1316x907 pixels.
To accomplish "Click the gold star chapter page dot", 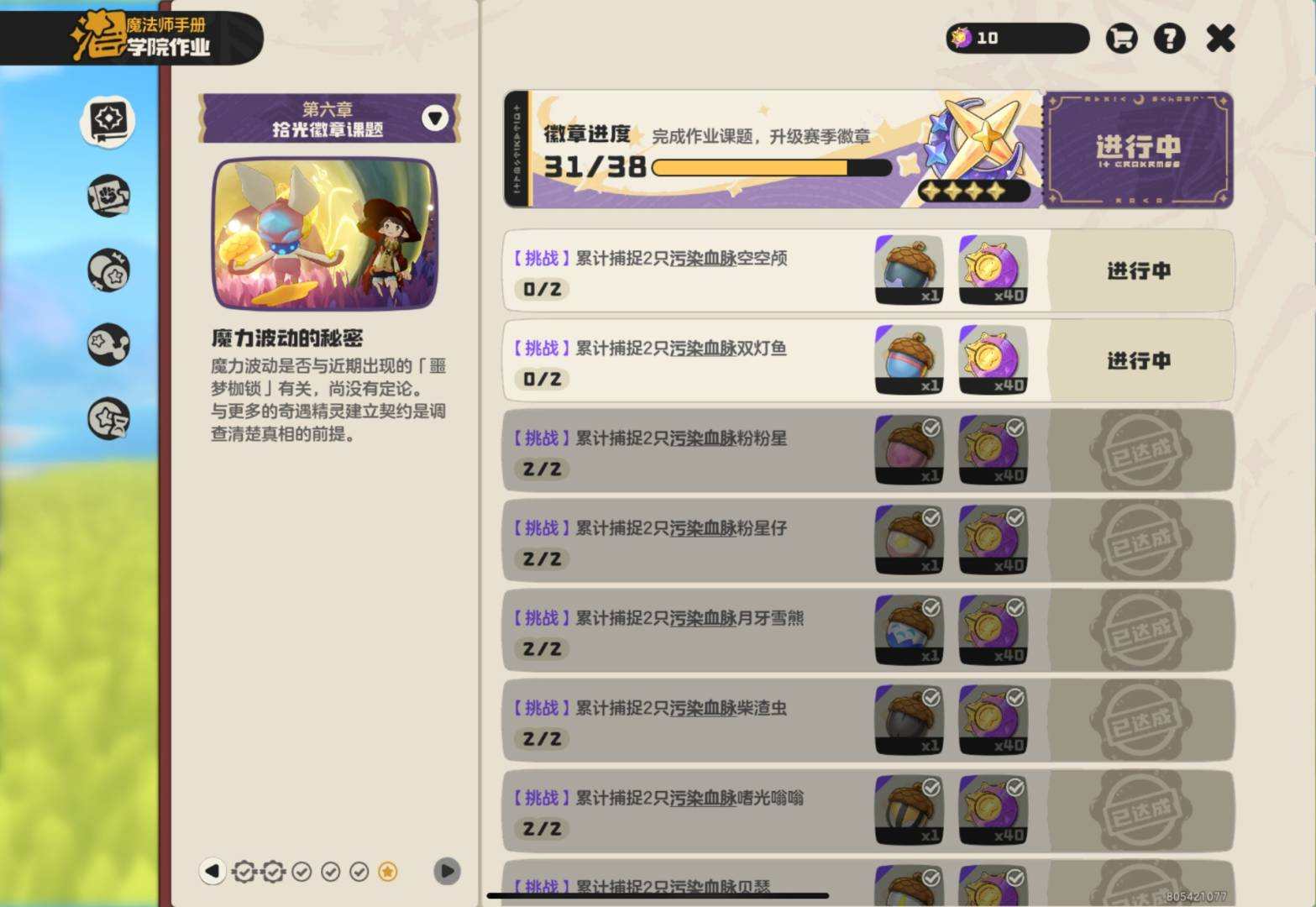I will pos(387,872).
